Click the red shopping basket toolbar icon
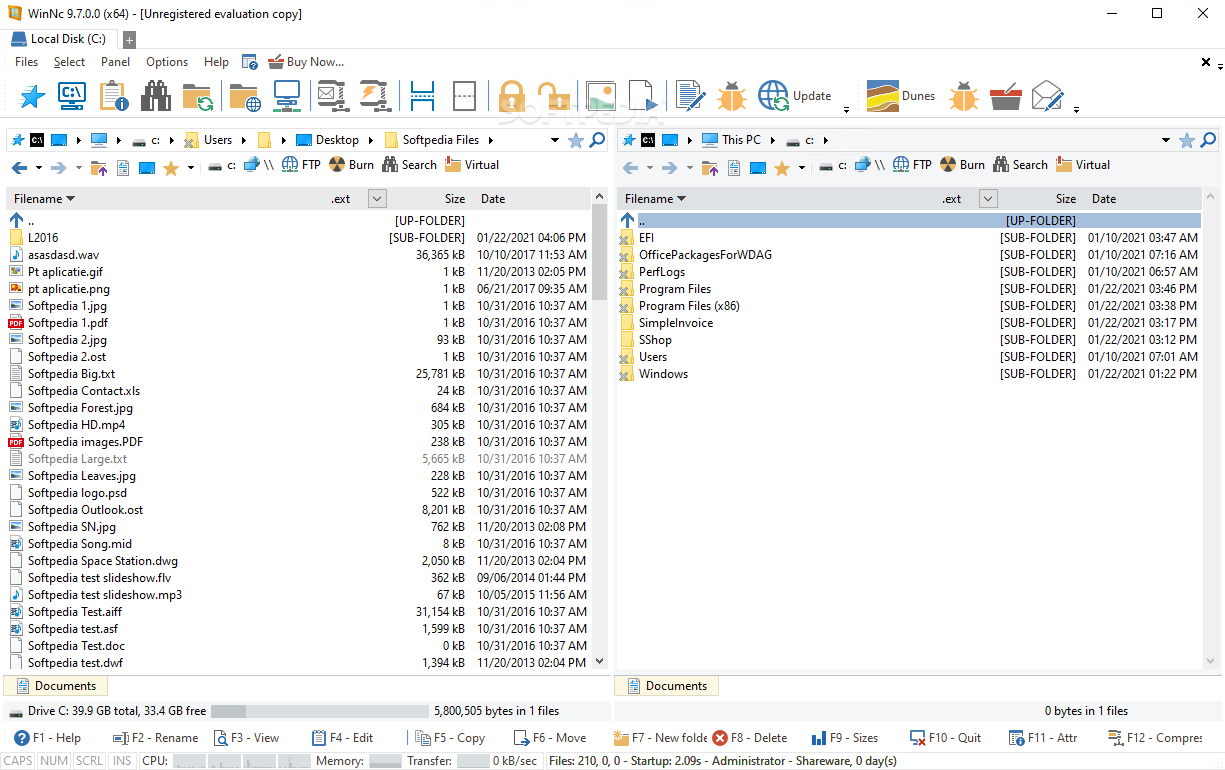This screenshot has width=1225, height=770. pos(1005,96)
